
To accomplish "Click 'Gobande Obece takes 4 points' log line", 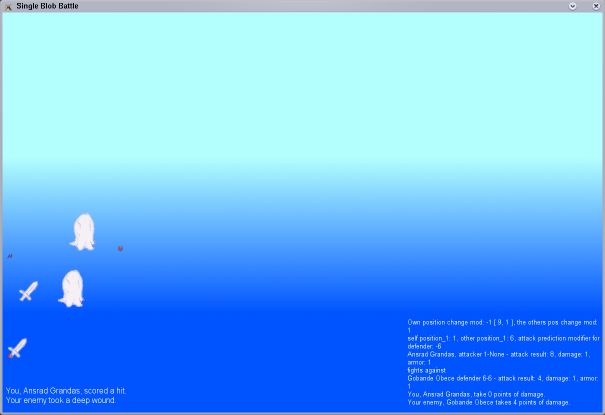I will click(x=488, y=402).
